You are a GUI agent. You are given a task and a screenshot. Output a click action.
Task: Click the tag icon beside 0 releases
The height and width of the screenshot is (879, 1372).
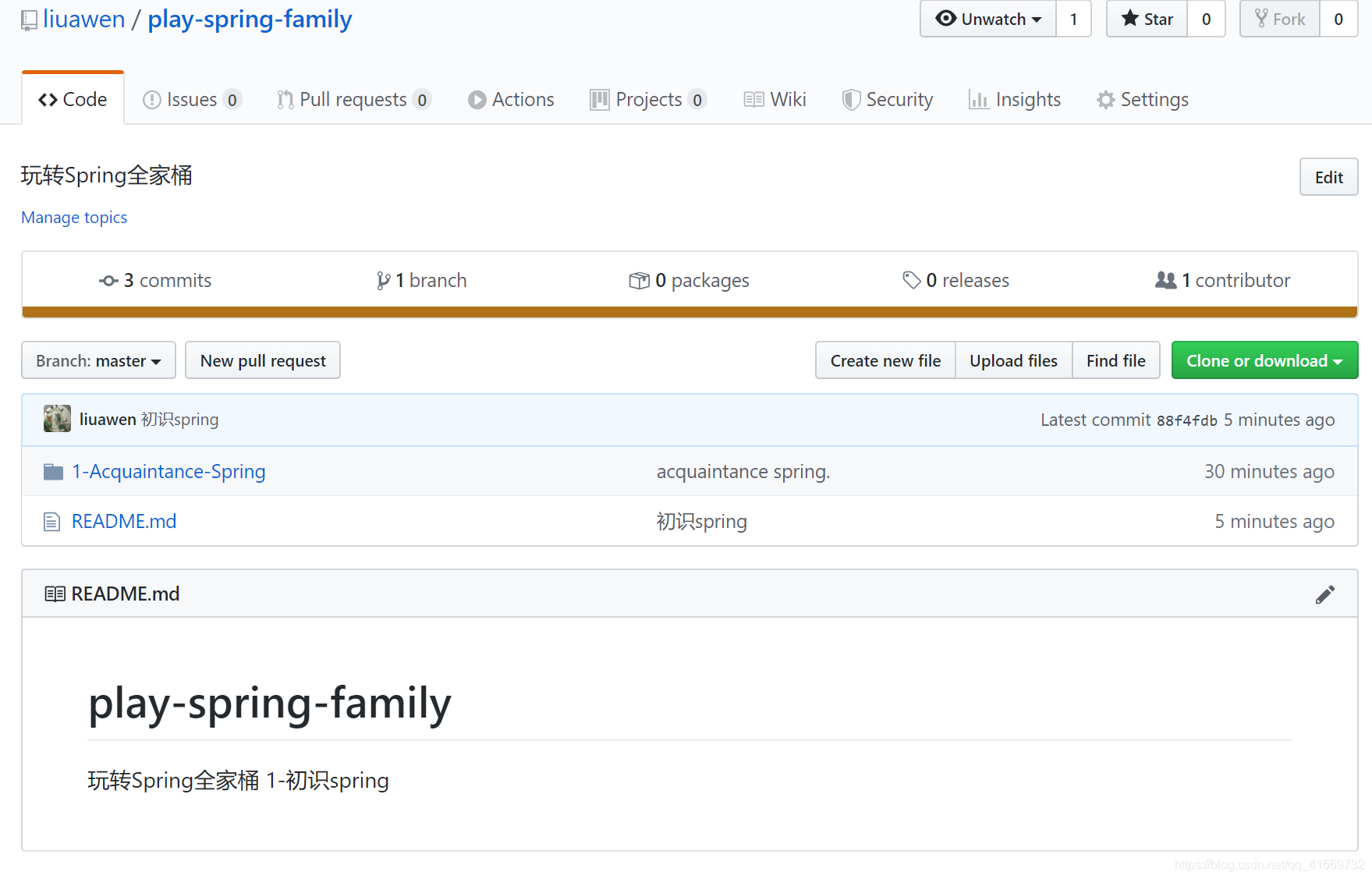point(911,280)
